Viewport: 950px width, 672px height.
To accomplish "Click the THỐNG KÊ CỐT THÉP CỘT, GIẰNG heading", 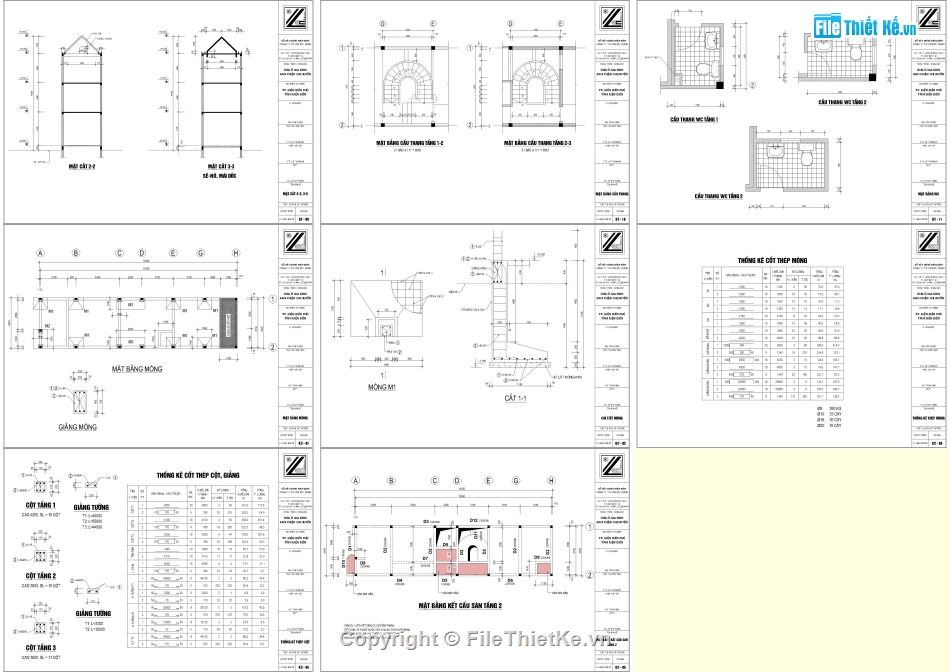I will pyautogui.click(x=198, y=476).
